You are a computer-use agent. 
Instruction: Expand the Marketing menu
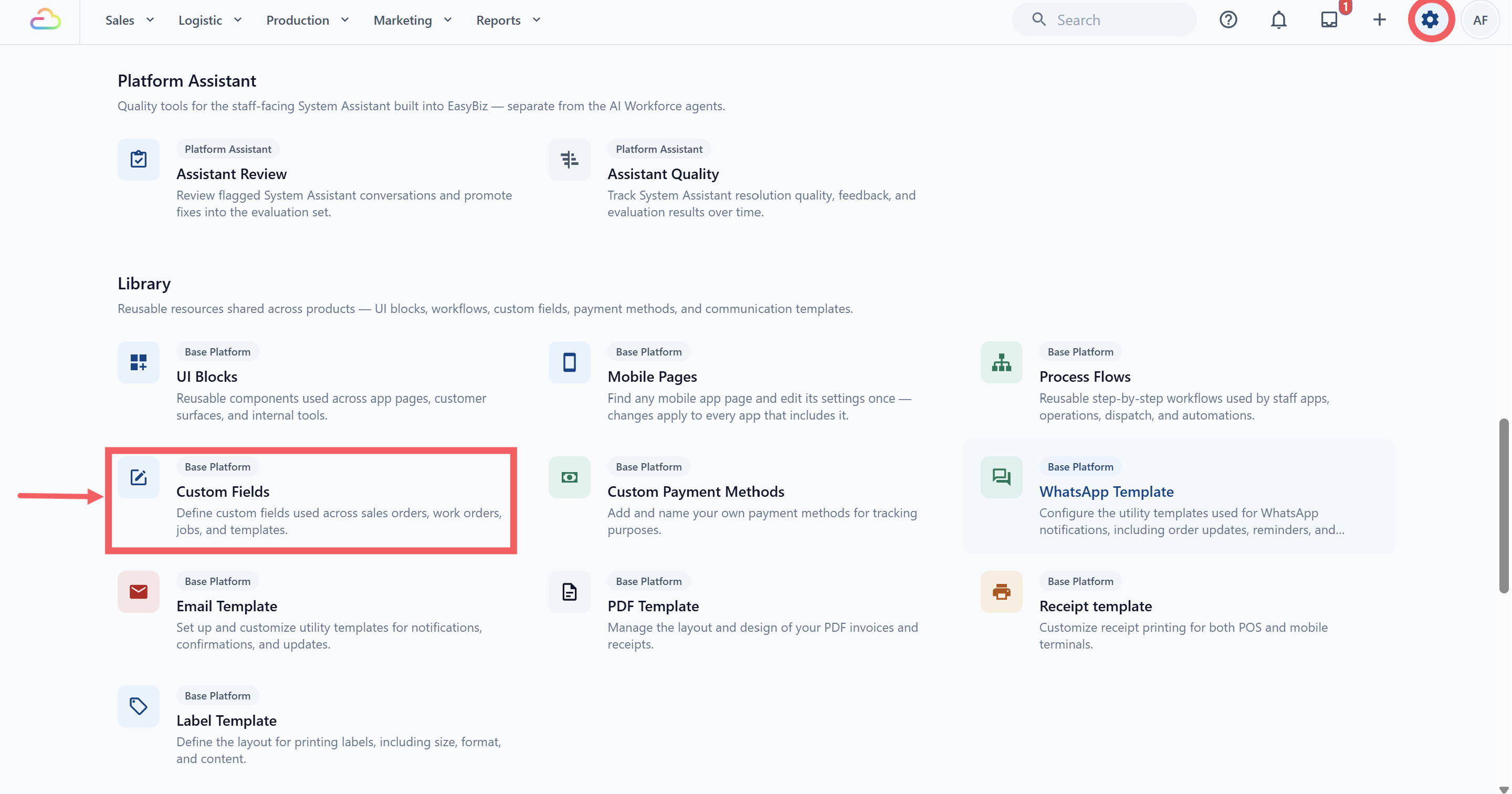pyautogui.click(x=413, y=20)
